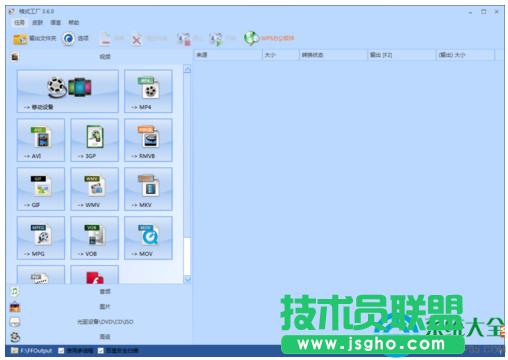Image resolution: width=508 pixels, height=360 pixels.
Task: Click the (输出) 大小 column header
Action: [465, 55]
